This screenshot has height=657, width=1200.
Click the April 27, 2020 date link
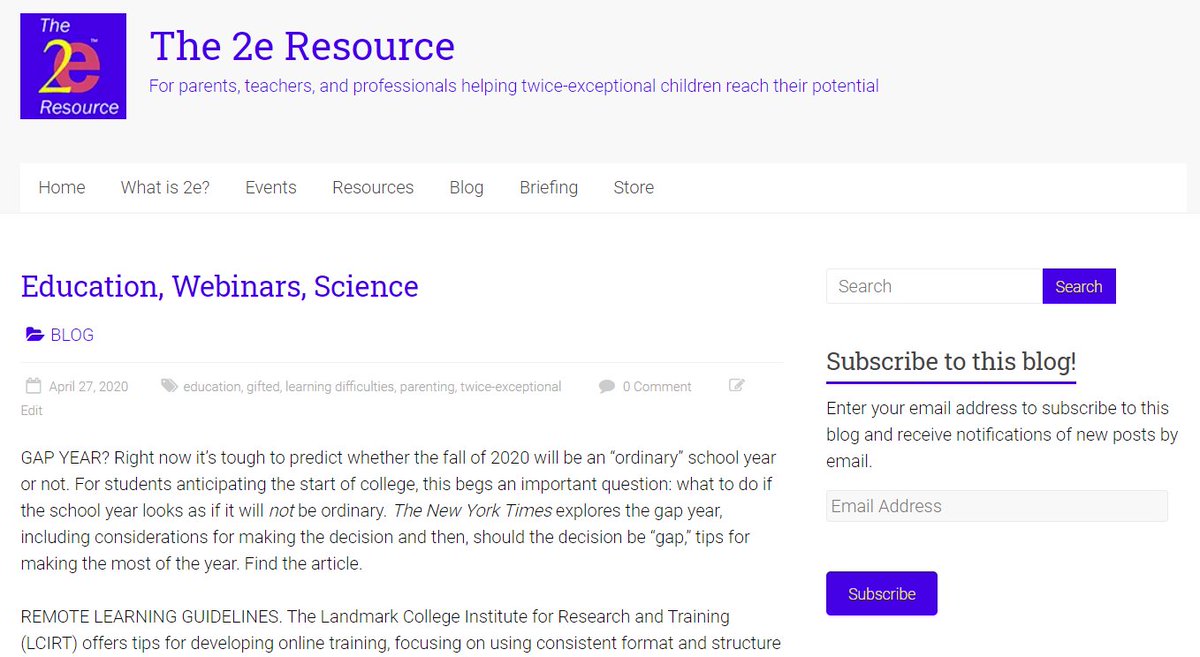coord(88,386)
